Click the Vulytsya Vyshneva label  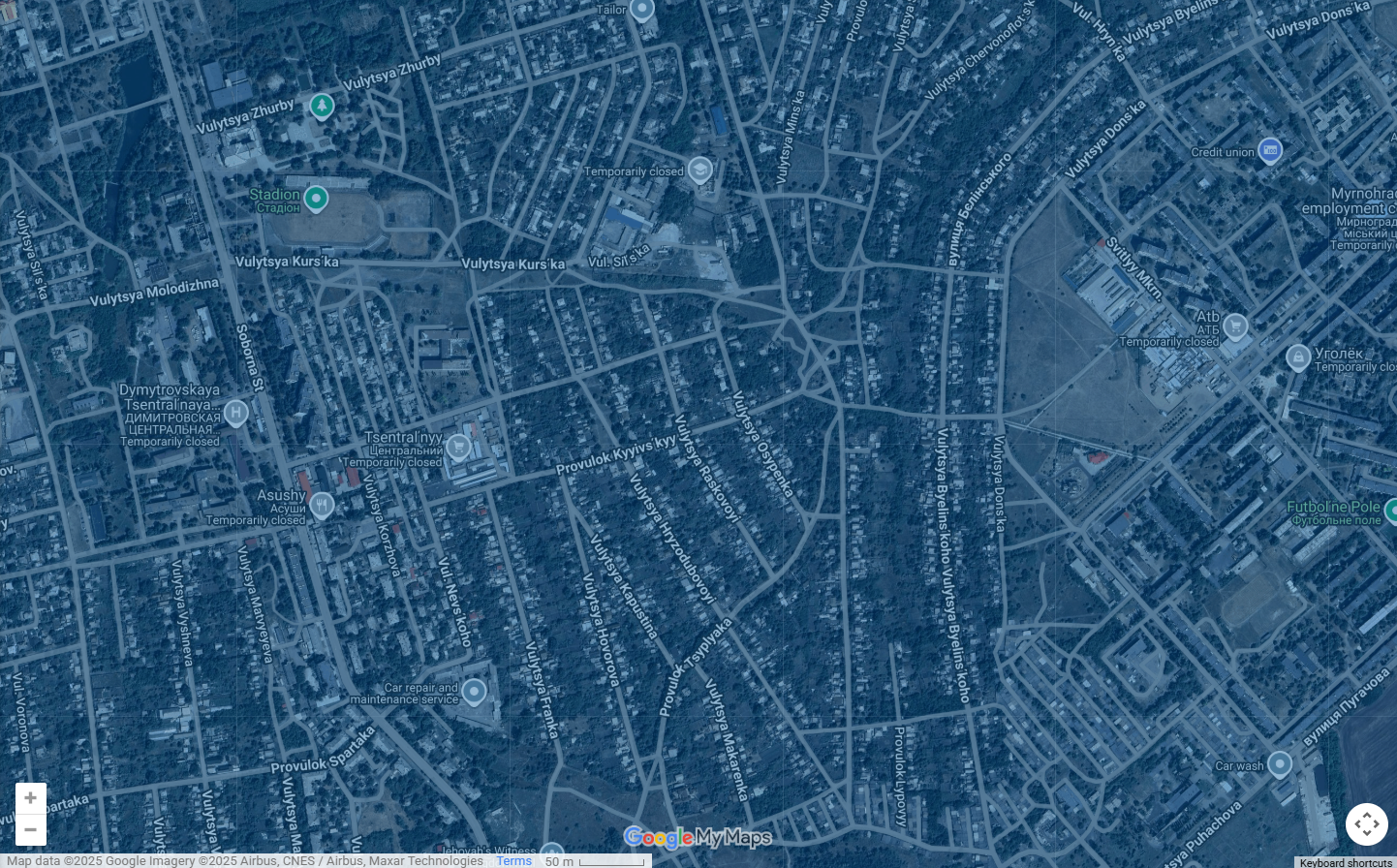click(182, 612)
